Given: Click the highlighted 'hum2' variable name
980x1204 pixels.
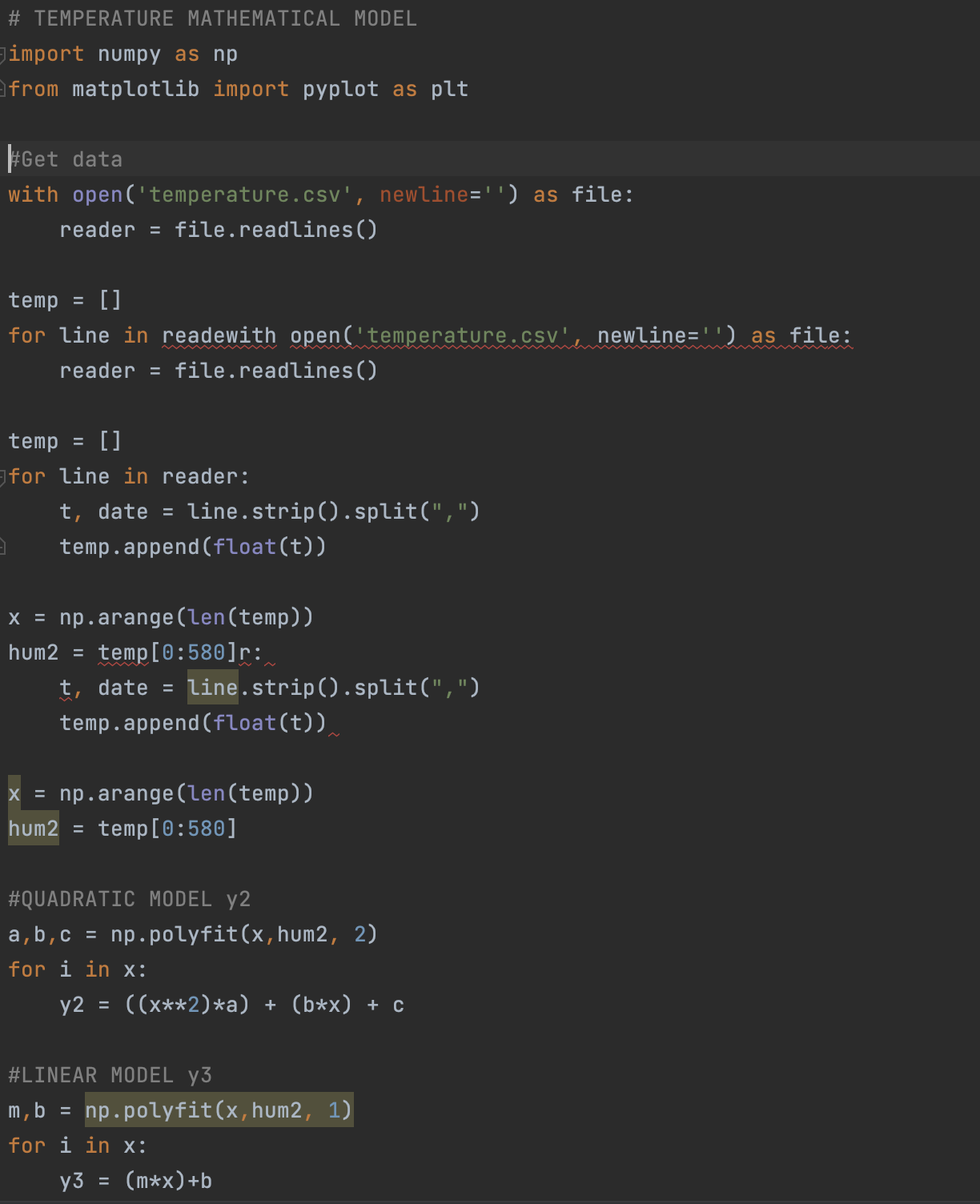Looking at the screenshot, I should pyautogui.click(x=33, y=829).
